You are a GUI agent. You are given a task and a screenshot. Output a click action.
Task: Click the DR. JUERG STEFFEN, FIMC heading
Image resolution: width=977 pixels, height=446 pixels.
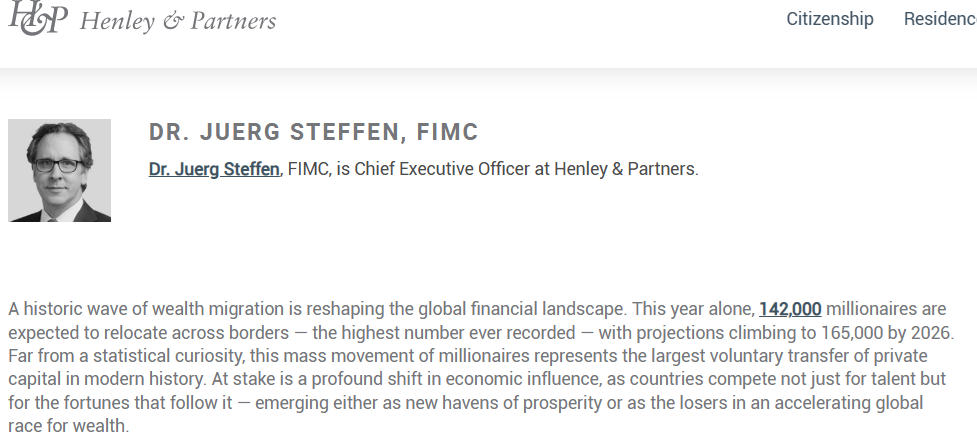pos(313,132)
